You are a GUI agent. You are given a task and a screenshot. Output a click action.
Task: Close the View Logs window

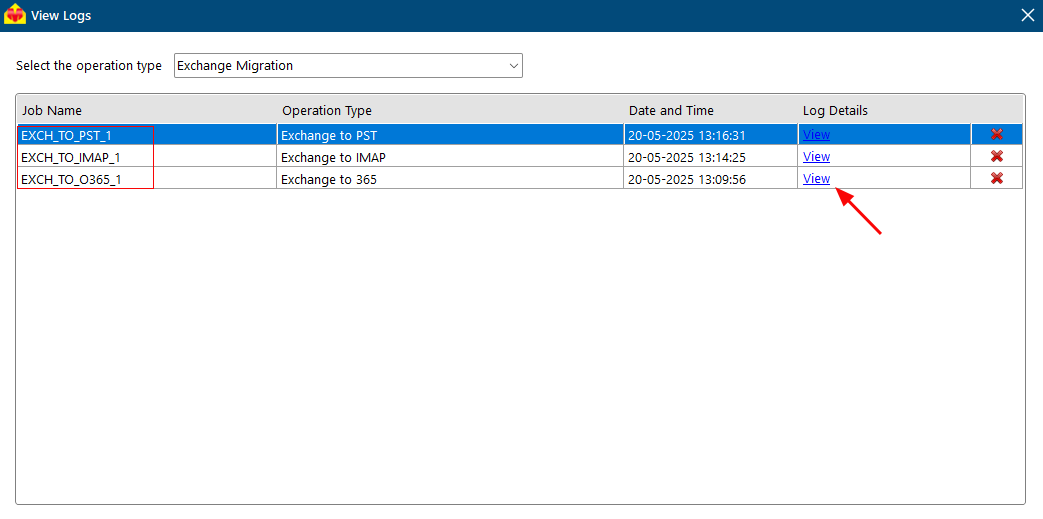tap(1027, 15)
